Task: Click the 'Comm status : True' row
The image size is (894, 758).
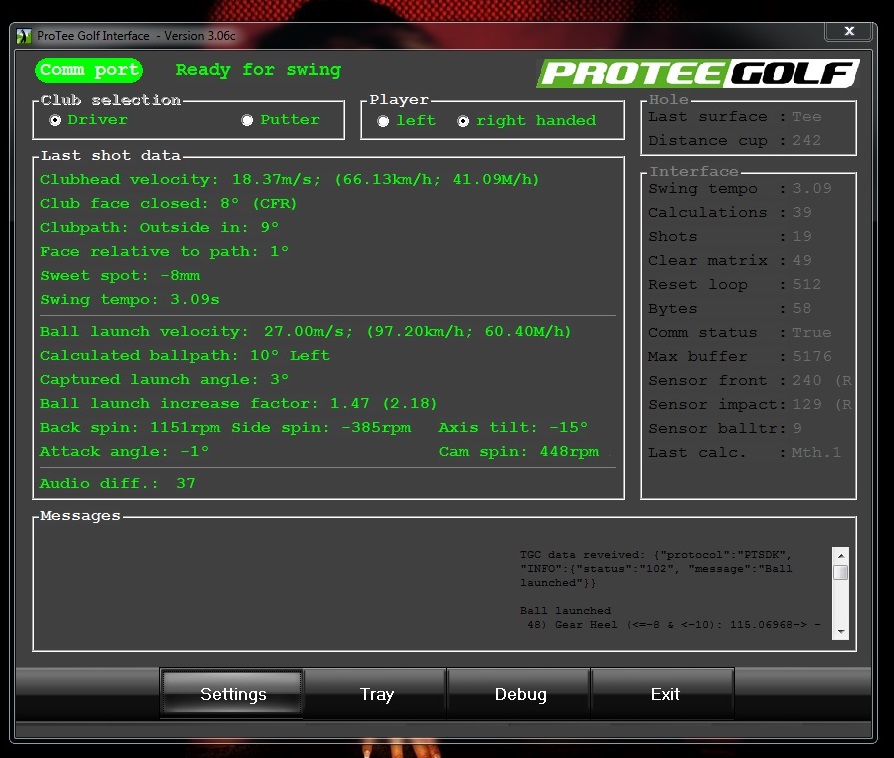Action: 739,333
